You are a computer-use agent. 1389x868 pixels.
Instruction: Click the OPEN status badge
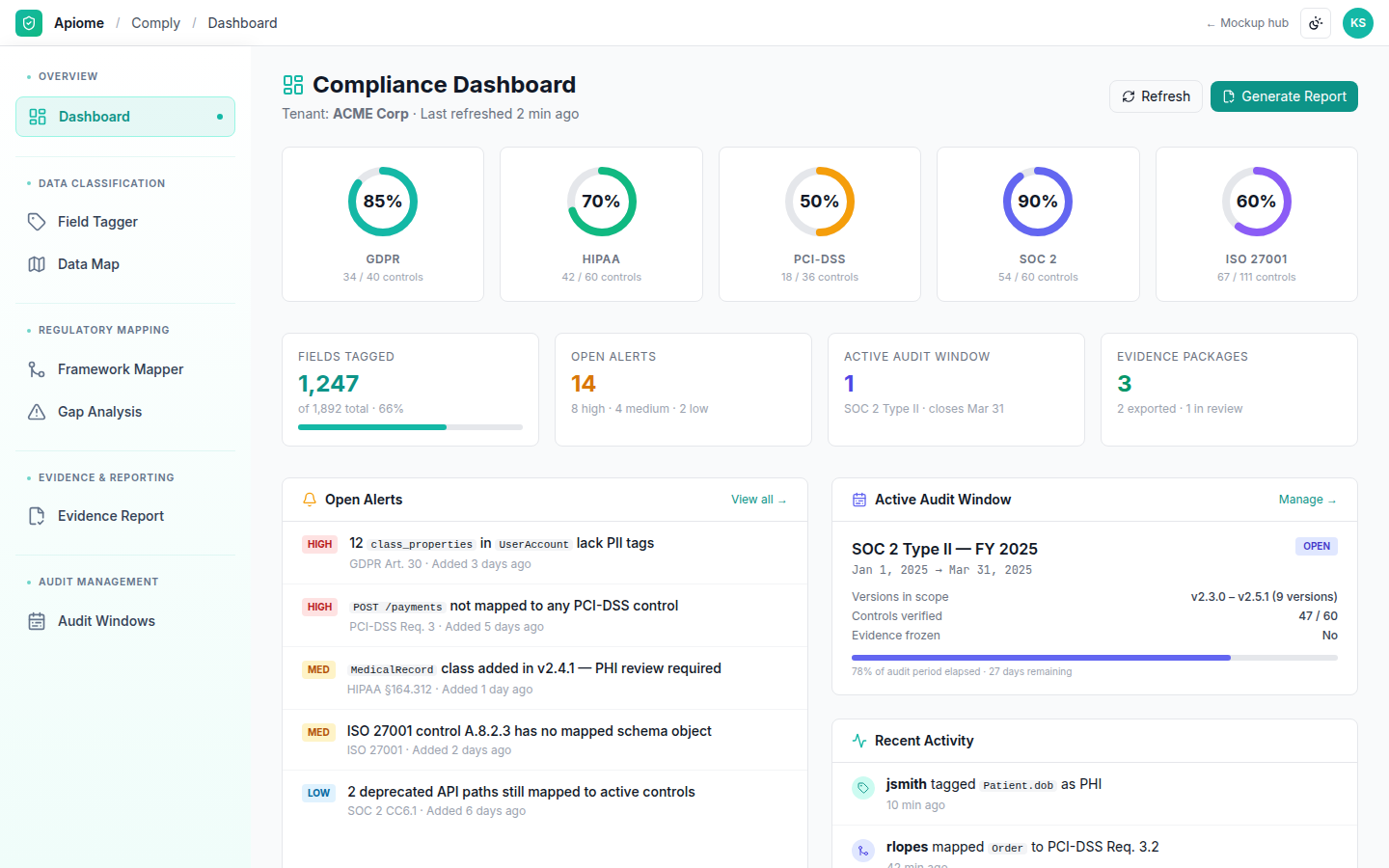pyautogui.click(x=1316, y=546)
